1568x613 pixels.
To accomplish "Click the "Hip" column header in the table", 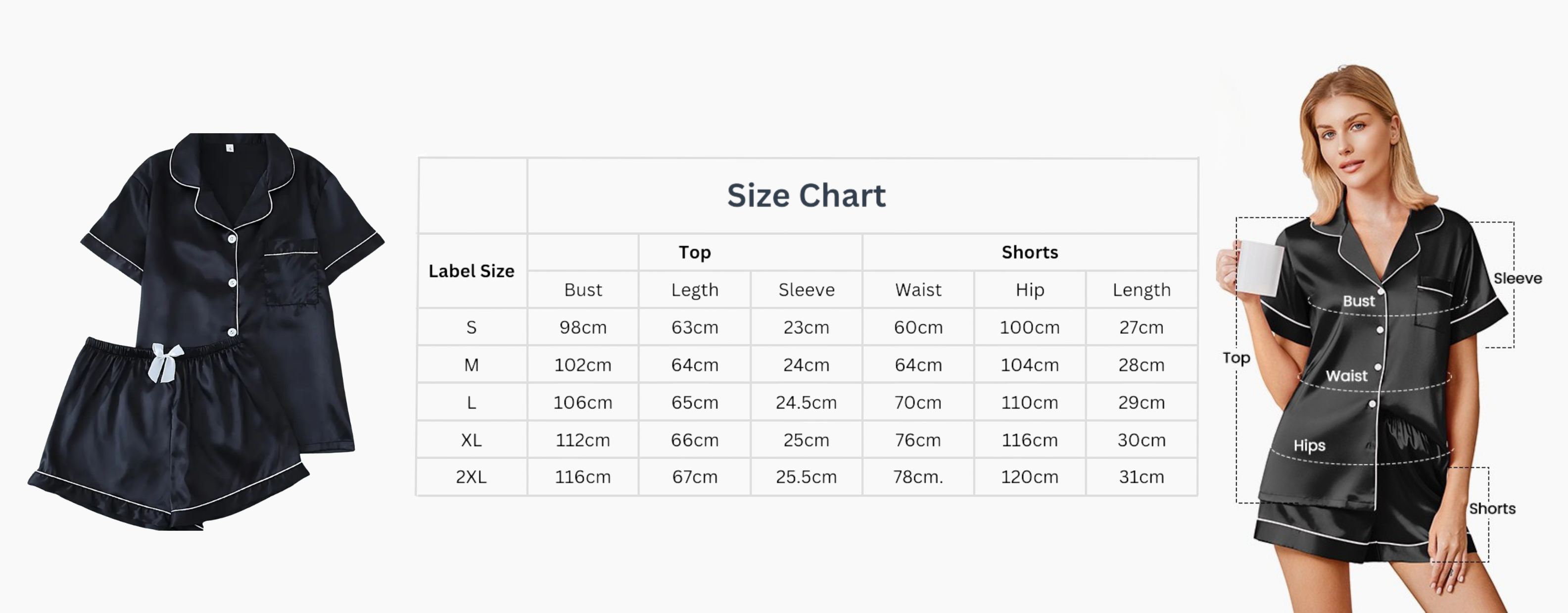I will click(x=1029, y=290).
